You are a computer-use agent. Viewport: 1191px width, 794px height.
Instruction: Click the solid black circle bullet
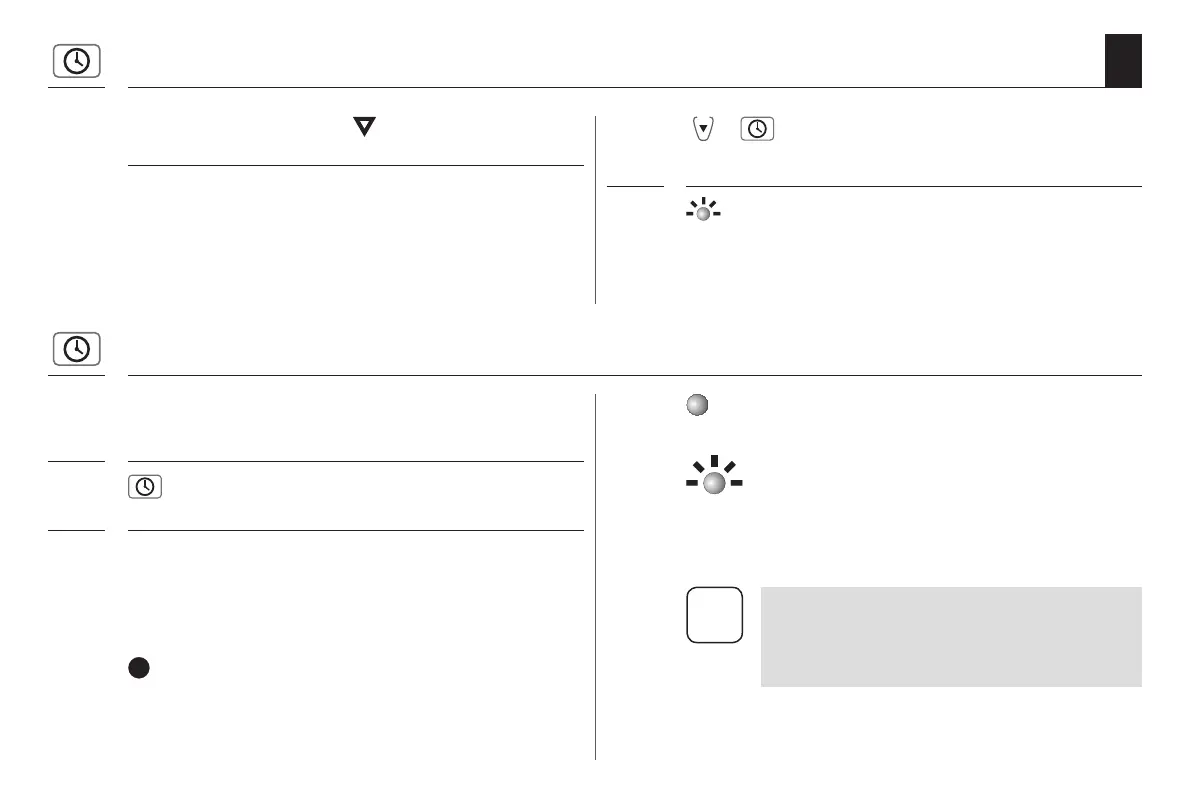tap(138, 669)
